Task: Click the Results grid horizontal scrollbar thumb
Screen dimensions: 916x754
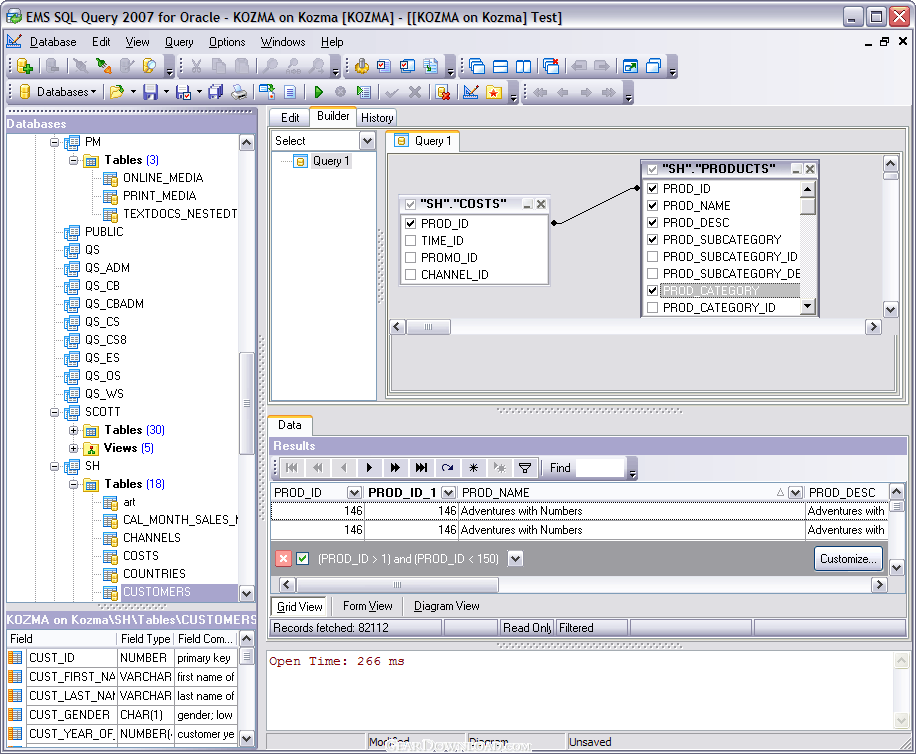Action: pyautogui.click(x=397, y=585)
